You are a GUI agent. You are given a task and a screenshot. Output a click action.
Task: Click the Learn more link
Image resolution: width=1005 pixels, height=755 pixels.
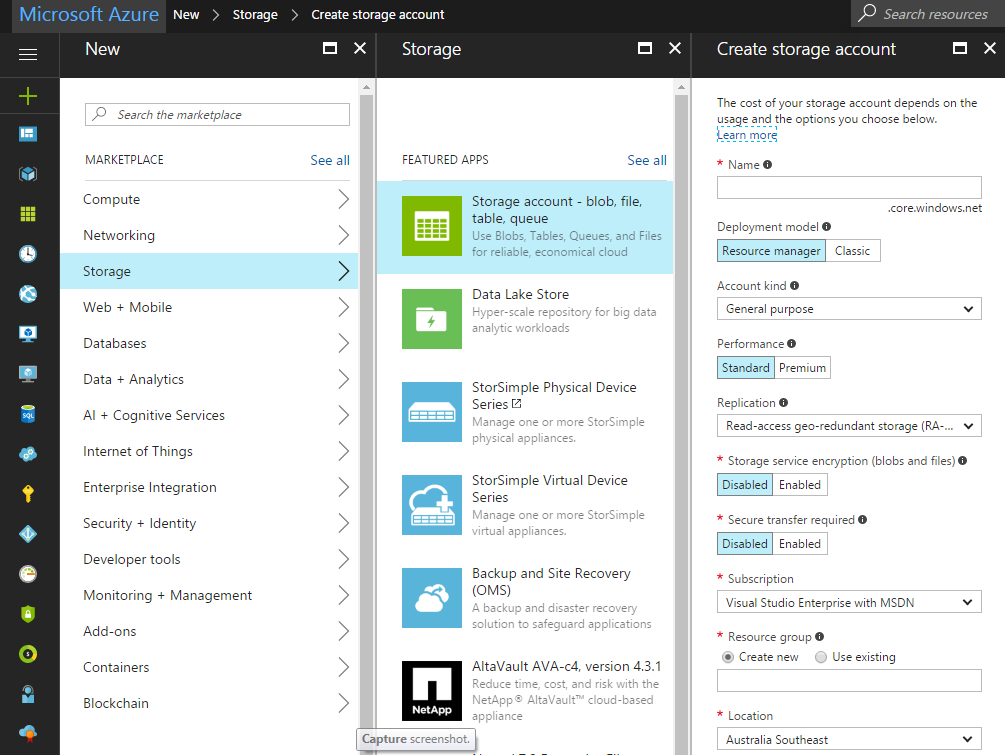747,135
